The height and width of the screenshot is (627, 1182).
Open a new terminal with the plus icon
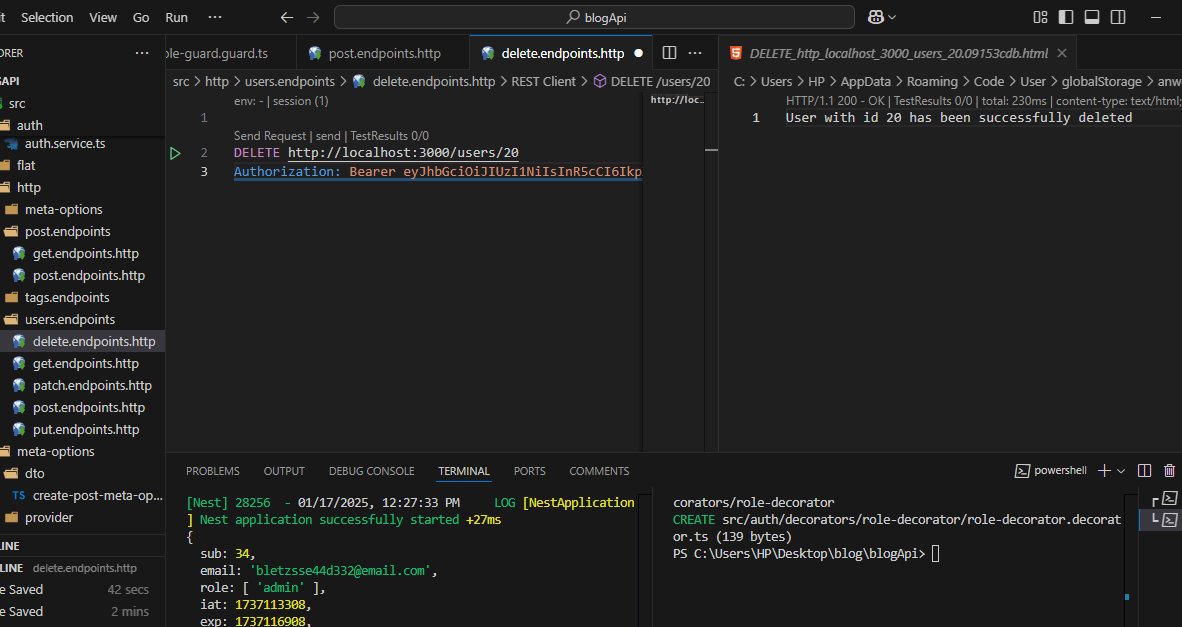1103,470
